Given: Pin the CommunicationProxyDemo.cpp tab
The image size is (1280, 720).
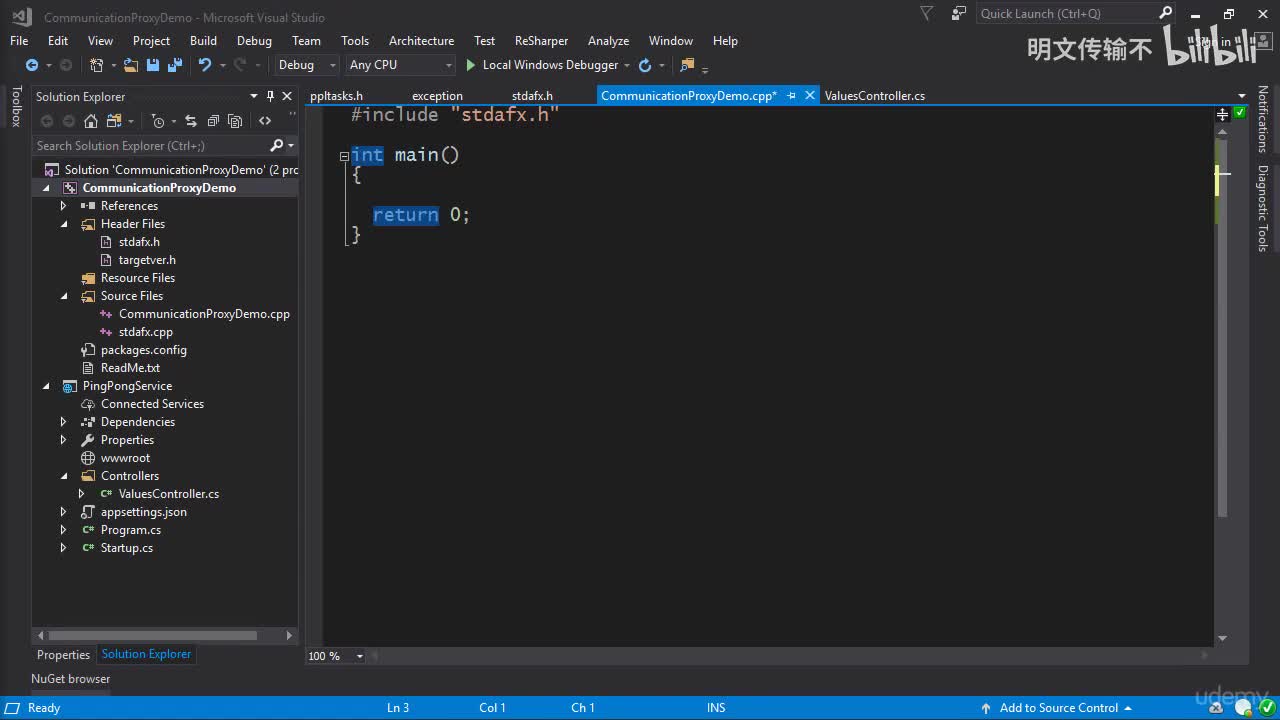Looking at the screenshot, I should pyautogui.click(x=791, y=96).
